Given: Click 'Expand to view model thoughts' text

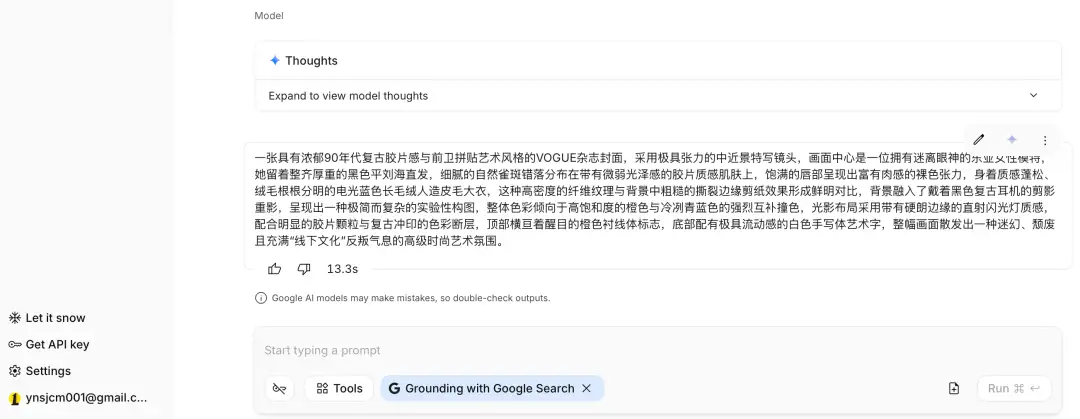Looking at the screenshot, I should click(348, 96).
